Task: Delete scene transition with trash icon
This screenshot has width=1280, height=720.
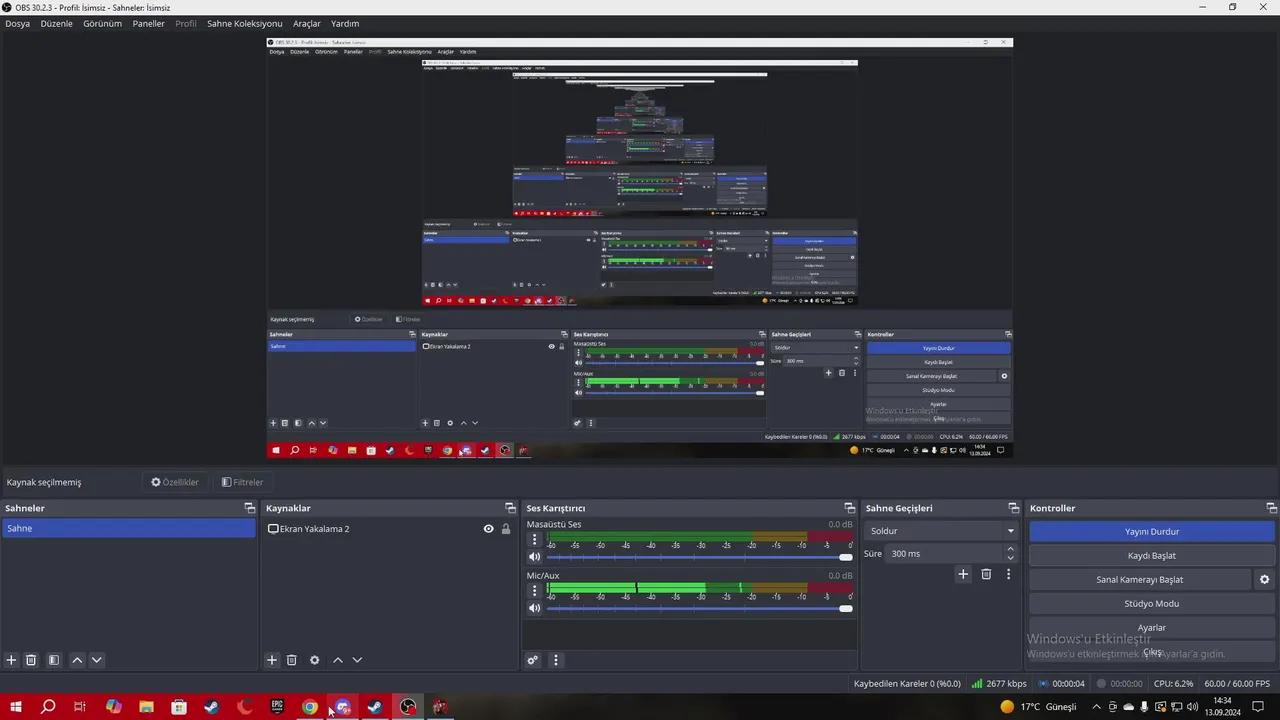Action: click(986, 574)
